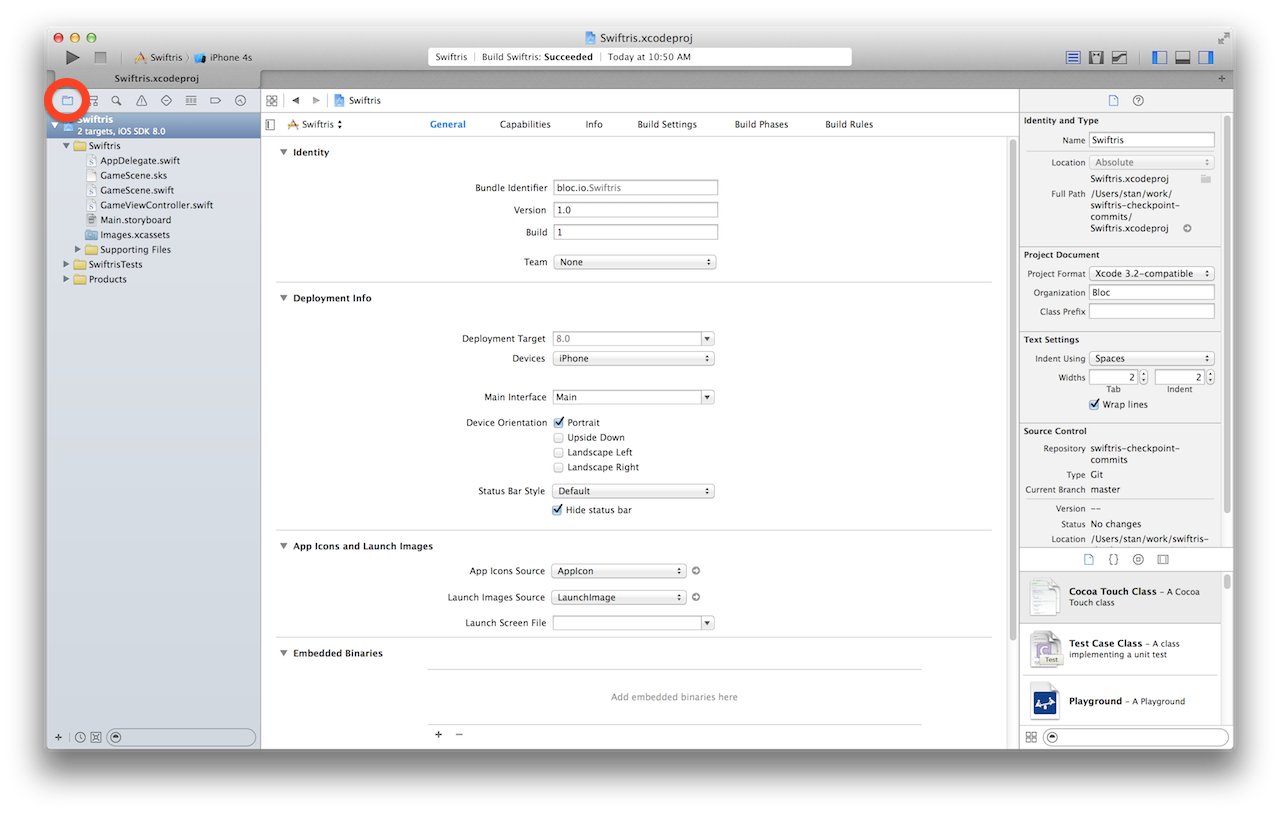Image resolution: width=1280 pixels, height=814 pixels.
Task: Open the Project Format dropdown
Action: (1152, 274)
